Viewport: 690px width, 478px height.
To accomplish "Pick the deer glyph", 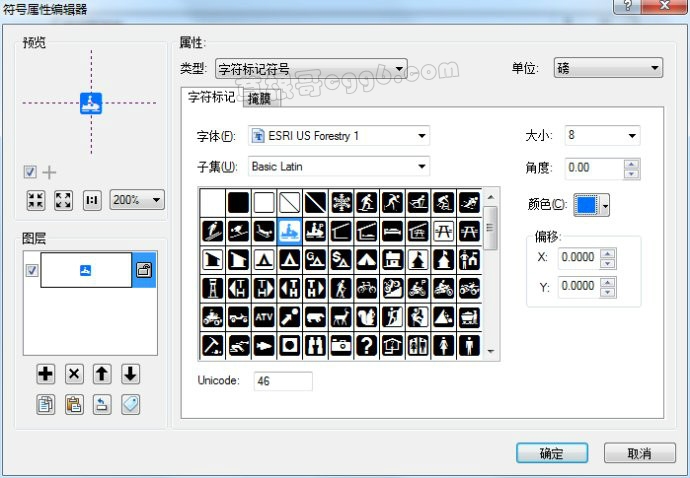I will [x=341, y=317].
